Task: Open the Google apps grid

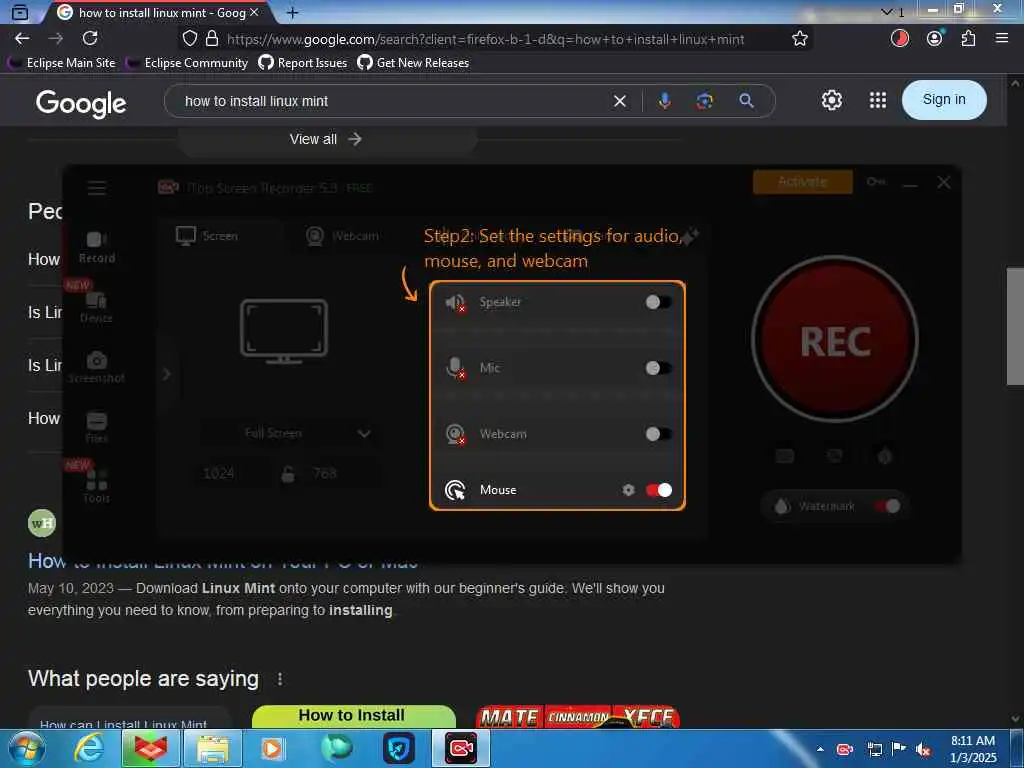Action: pos(878,100)
